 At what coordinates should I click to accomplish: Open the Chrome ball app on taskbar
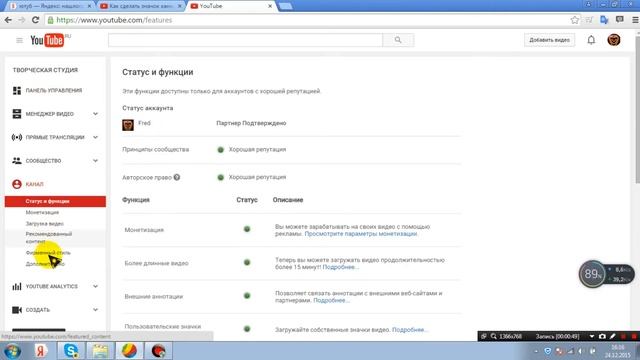(x=129, y=351)
